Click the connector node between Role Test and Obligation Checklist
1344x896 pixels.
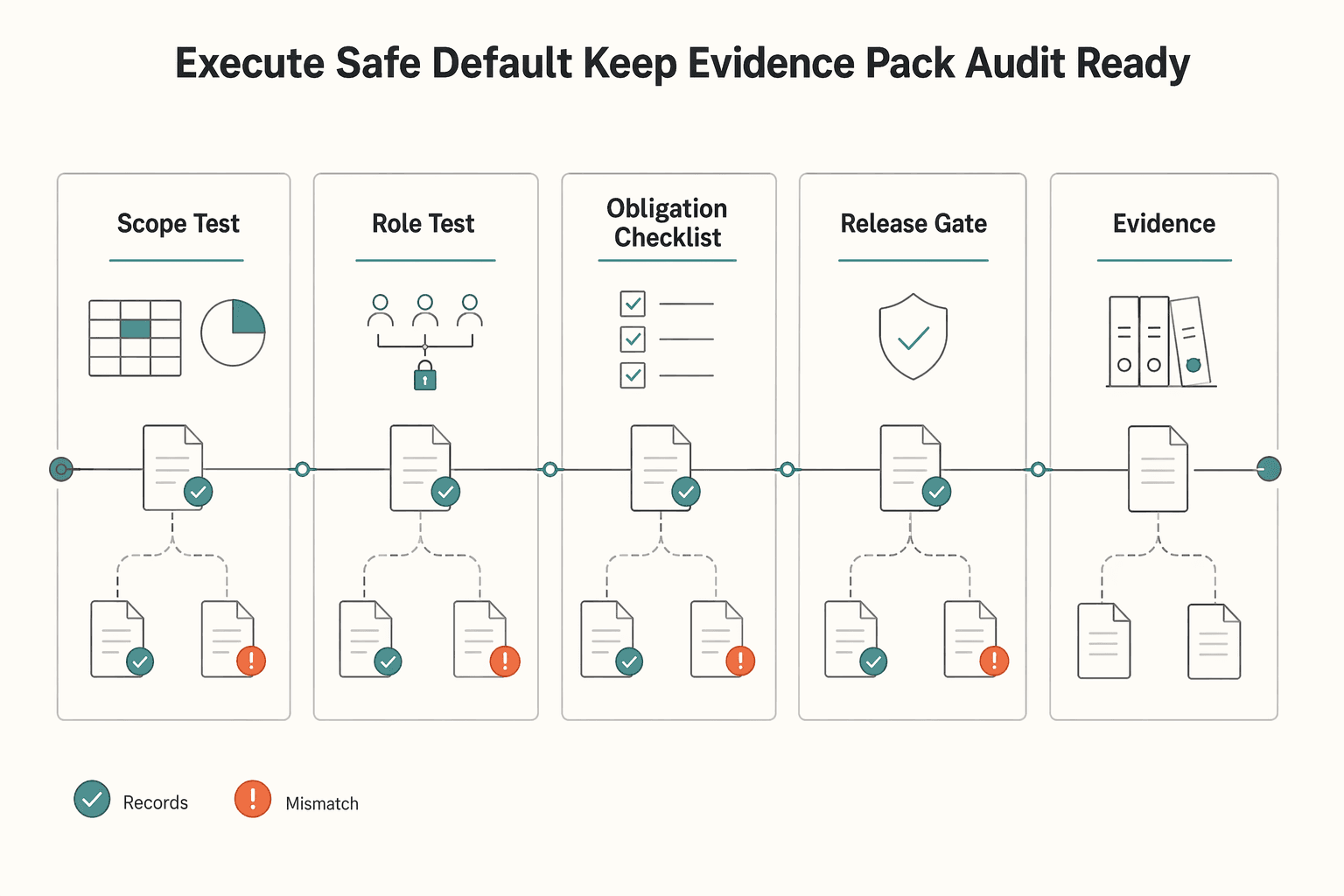[549, 470]
